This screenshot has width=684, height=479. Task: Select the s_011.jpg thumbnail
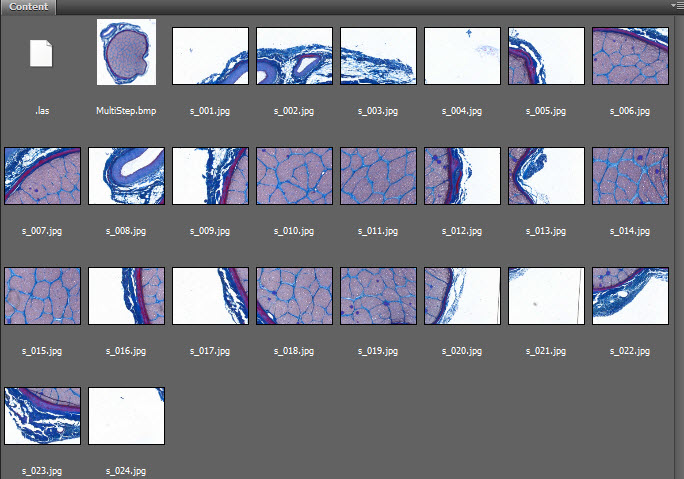click(378, 176)
